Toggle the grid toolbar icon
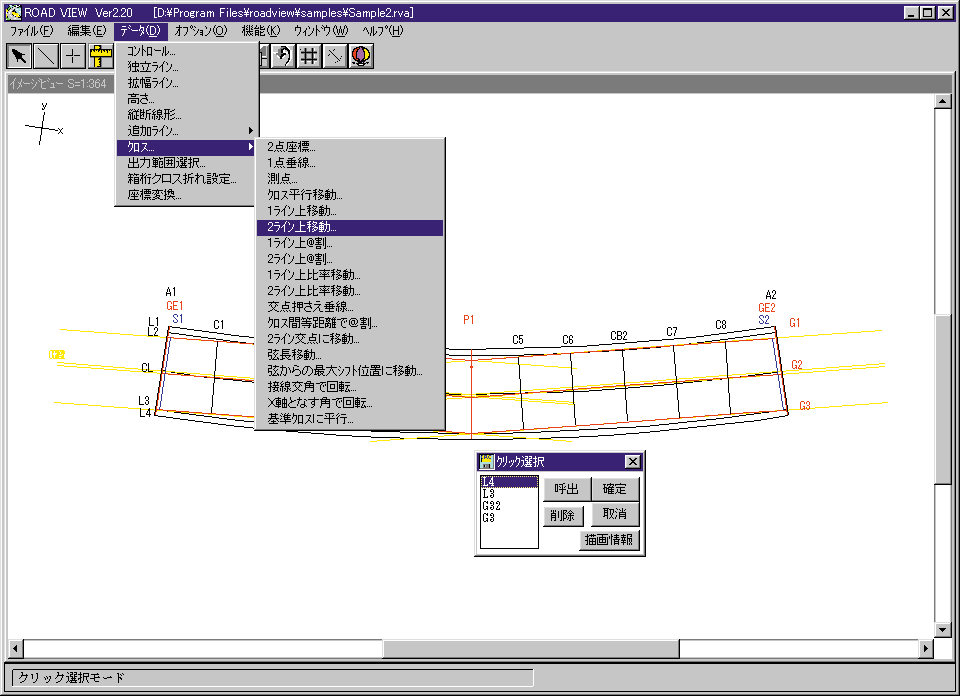The image size is (960, 696). pos(309,56)
